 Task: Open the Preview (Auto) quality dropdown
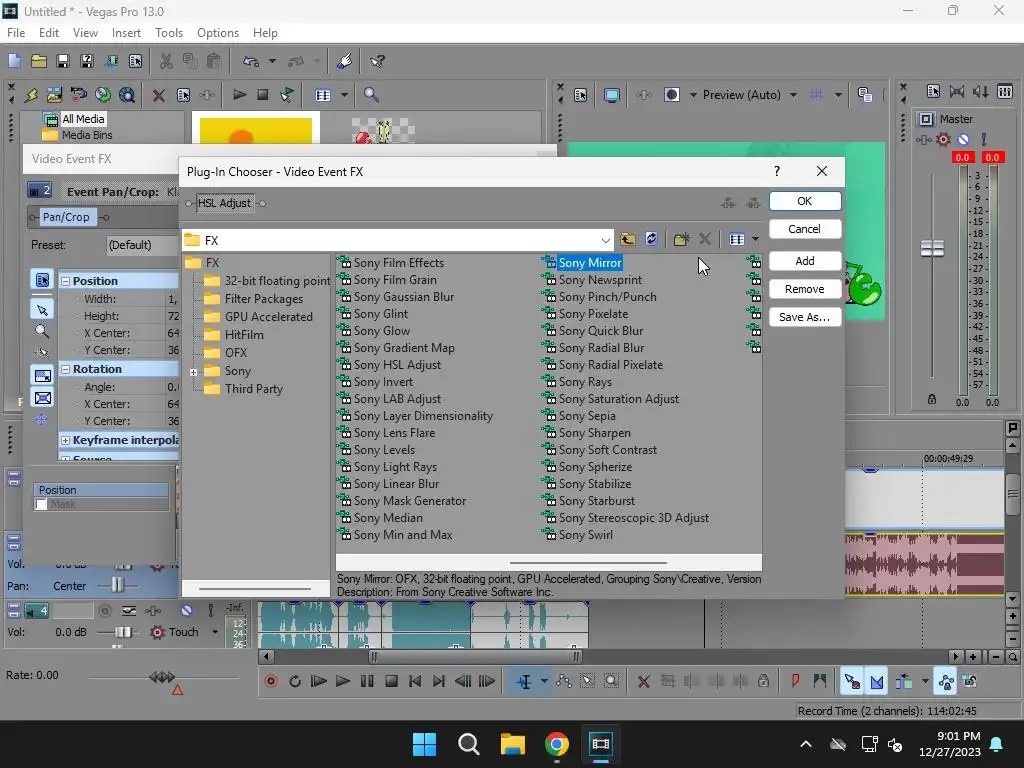793,95
